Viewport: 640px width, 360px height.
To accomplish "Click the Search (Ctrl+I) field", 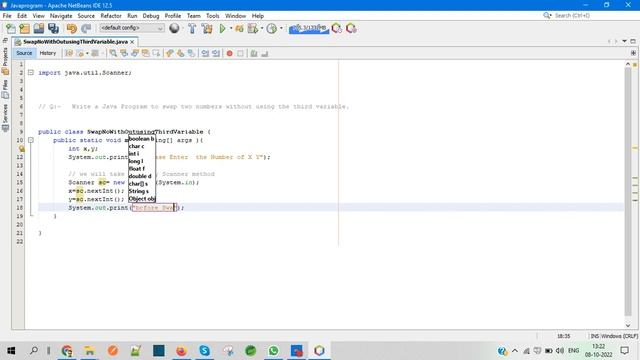I will (571, 16).
